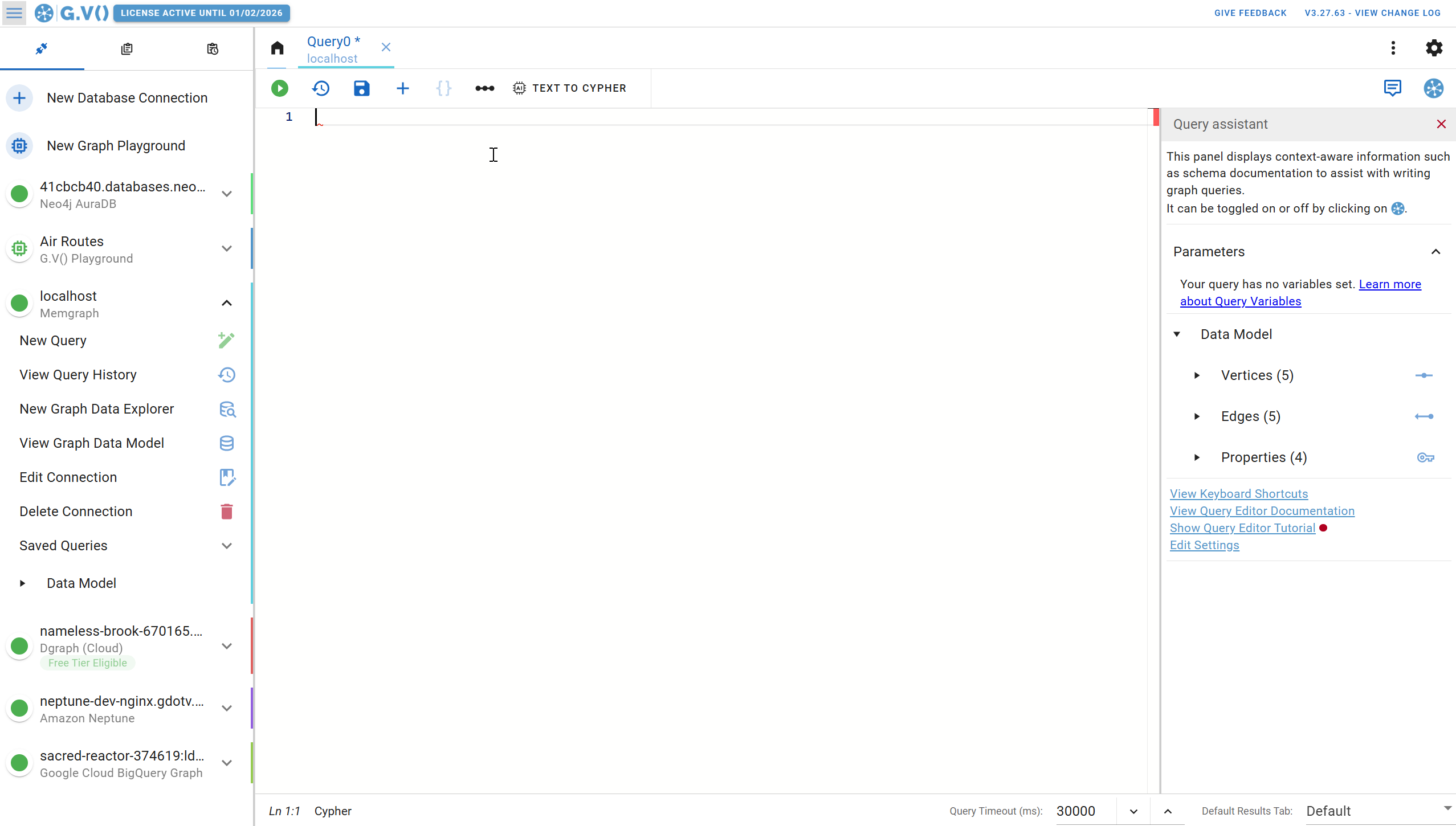Switch to the saved queries clipboard tab
The width and height of the screenshot is (1456, 826).
pyautogui.click(x=127, y=49)
